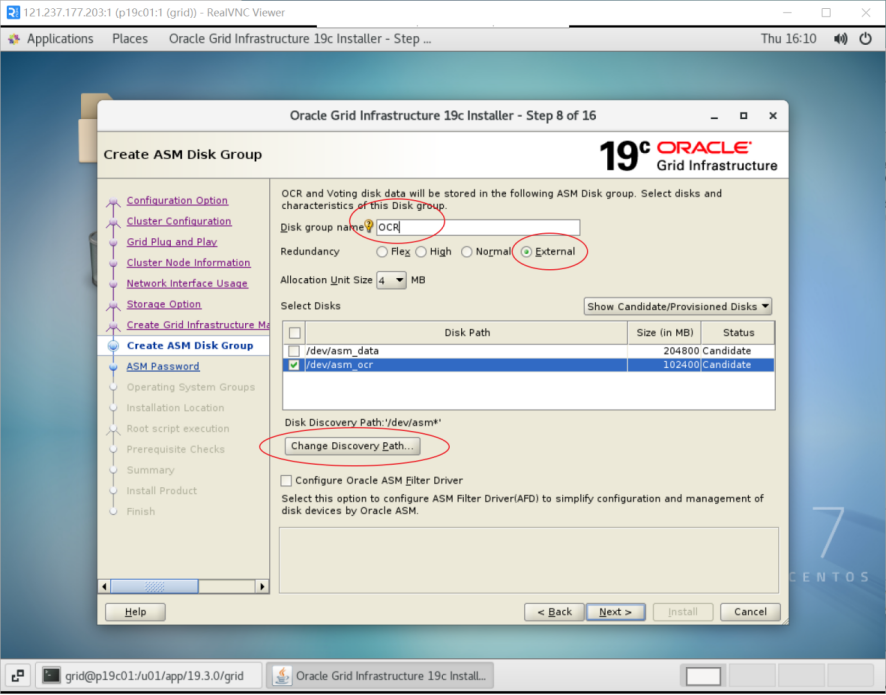The height and width of the screenshot is (695, 886).
Task: Open the volume control icon
Action: [x=840, y=39]
